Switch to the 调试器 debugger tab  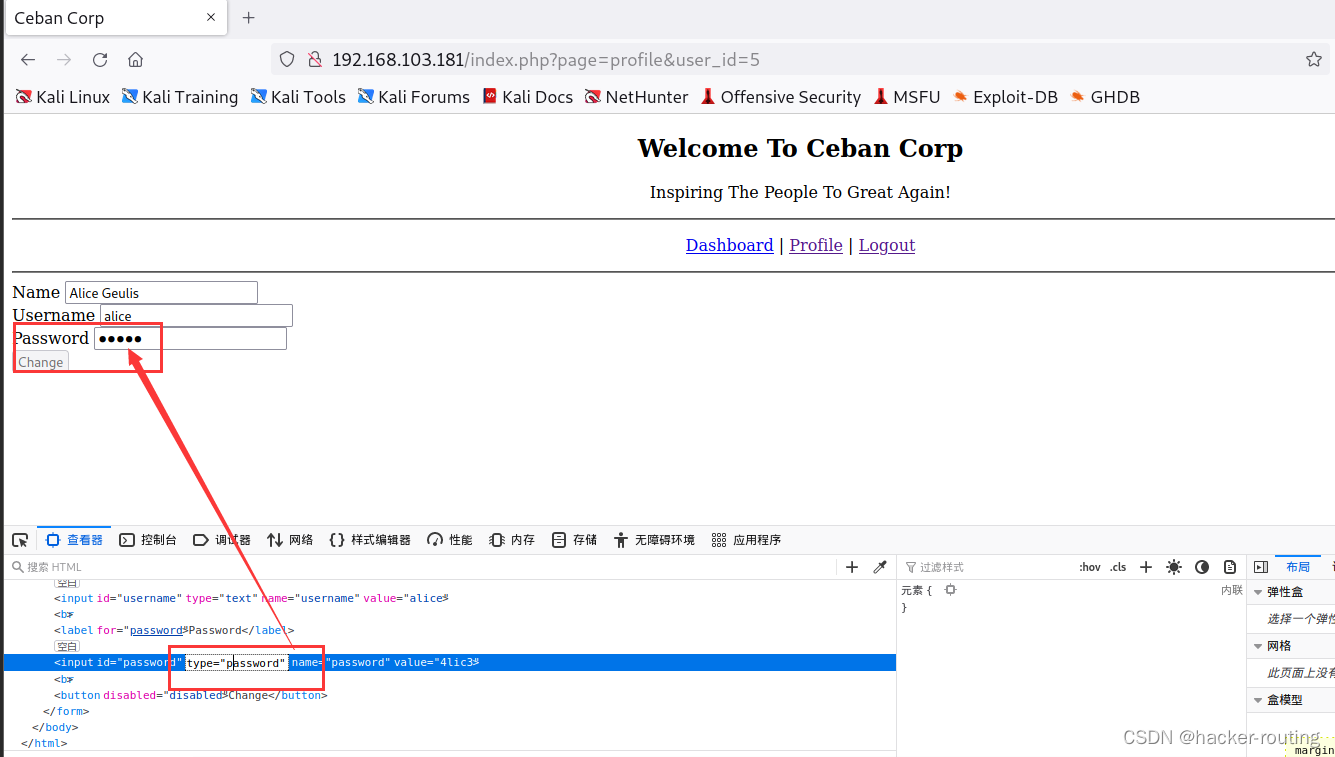point(221,540)
